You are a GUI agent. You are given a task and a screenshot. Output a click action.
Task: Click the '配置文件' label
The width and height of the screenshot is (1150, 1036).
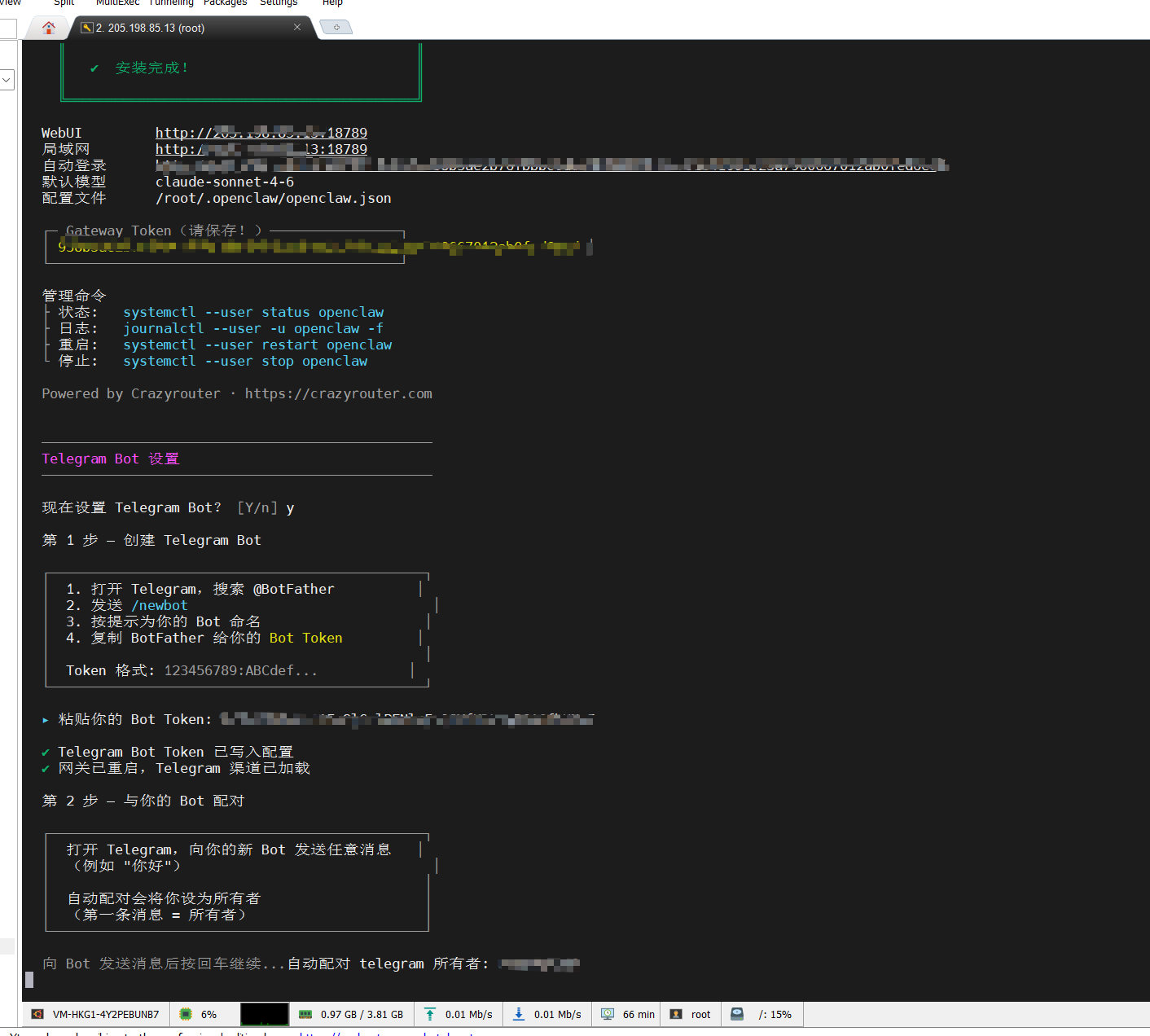tap(74, 198)
